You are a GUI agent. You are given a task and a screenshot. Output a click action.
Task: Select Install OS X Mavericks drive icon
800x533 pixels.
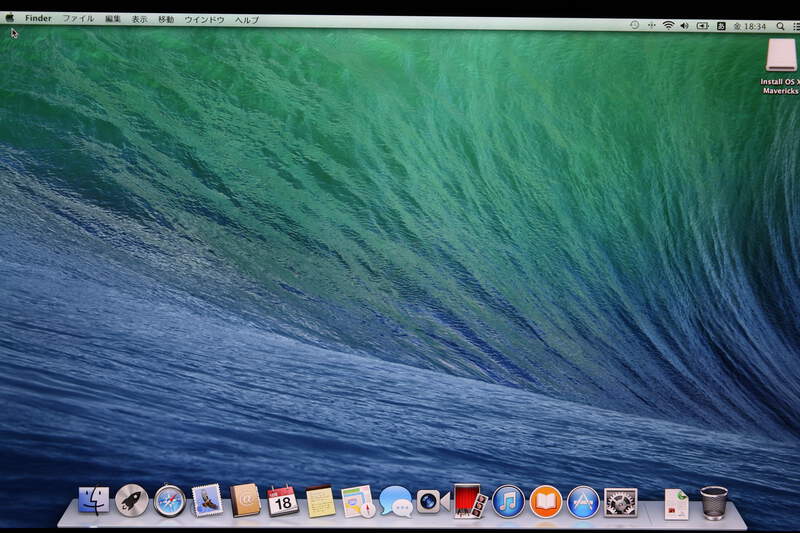(781, 56)
